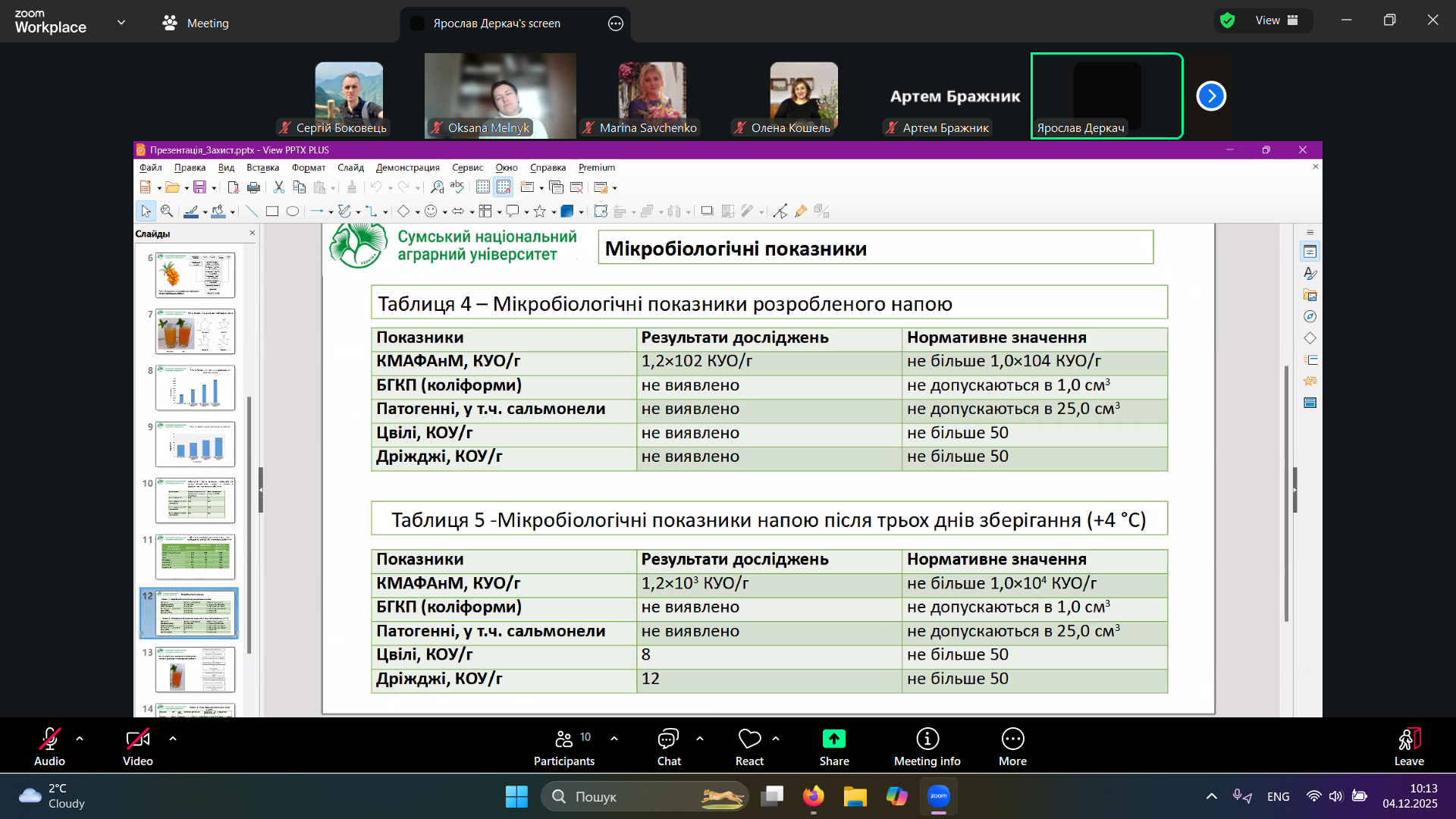This screenshot has height=819, width=1456.
Task: Open the View layout dropdown
Action: tap(1276, 20)
